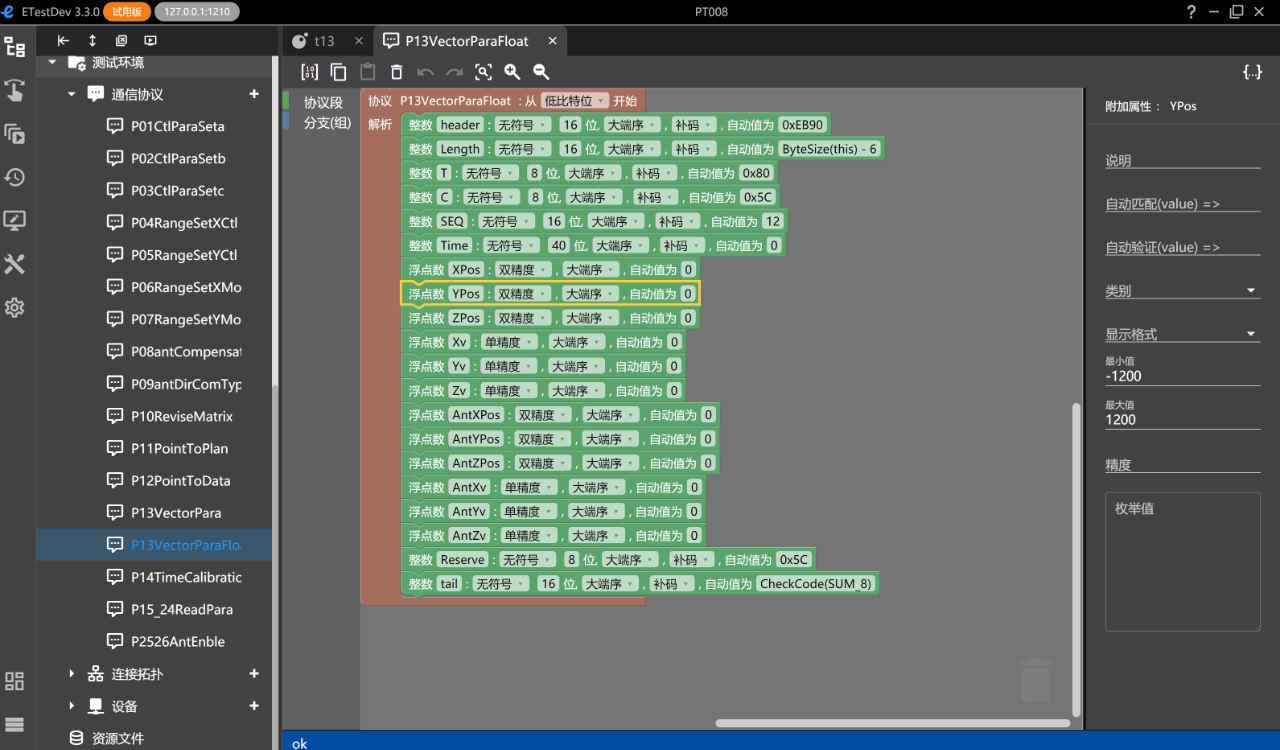
Task: Expand the 连接拓扑 tree node
Action: pyautogui.click(x=71, y=674)
